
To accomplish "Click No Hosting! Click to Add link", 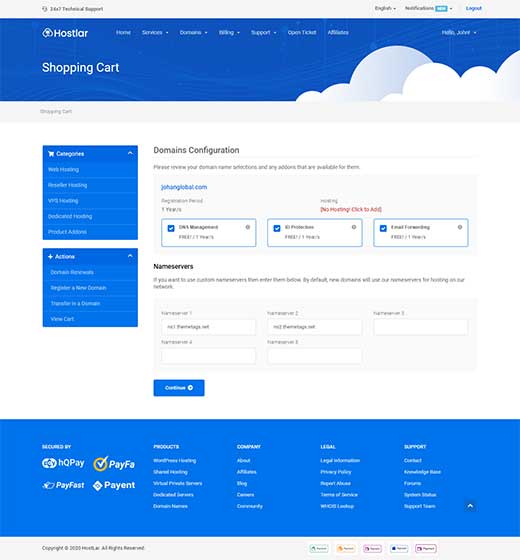I will [351, 209].
